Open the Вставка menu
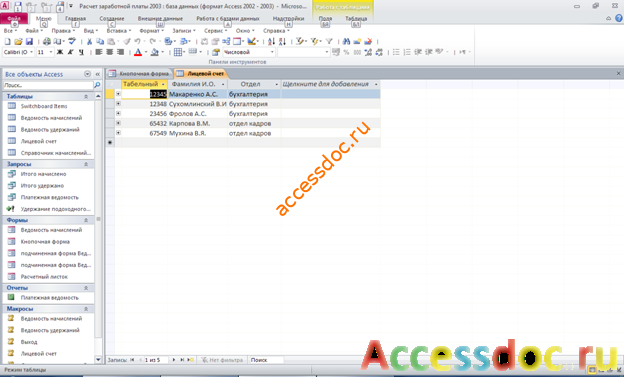Screen dimensions: 624x377 118,31
